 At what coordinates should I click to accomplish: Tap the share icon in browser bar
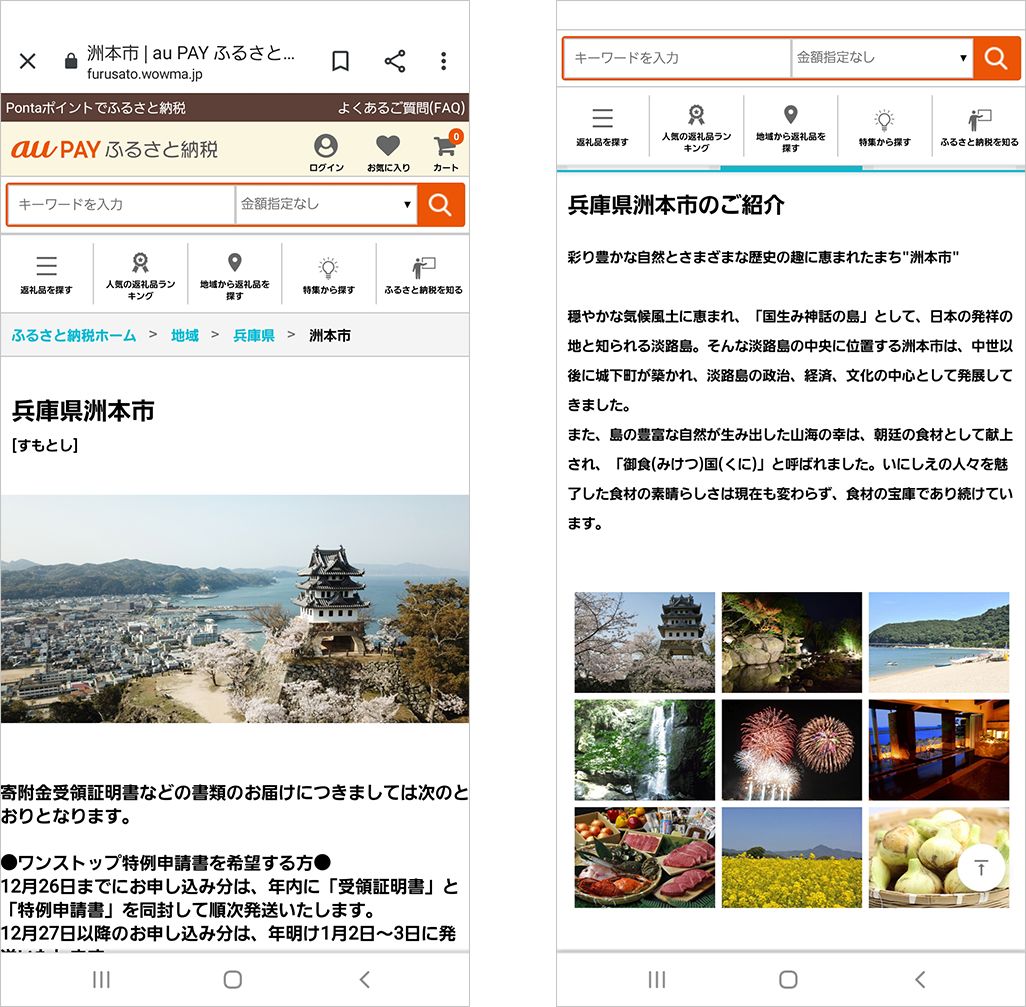tap(395, 61)
